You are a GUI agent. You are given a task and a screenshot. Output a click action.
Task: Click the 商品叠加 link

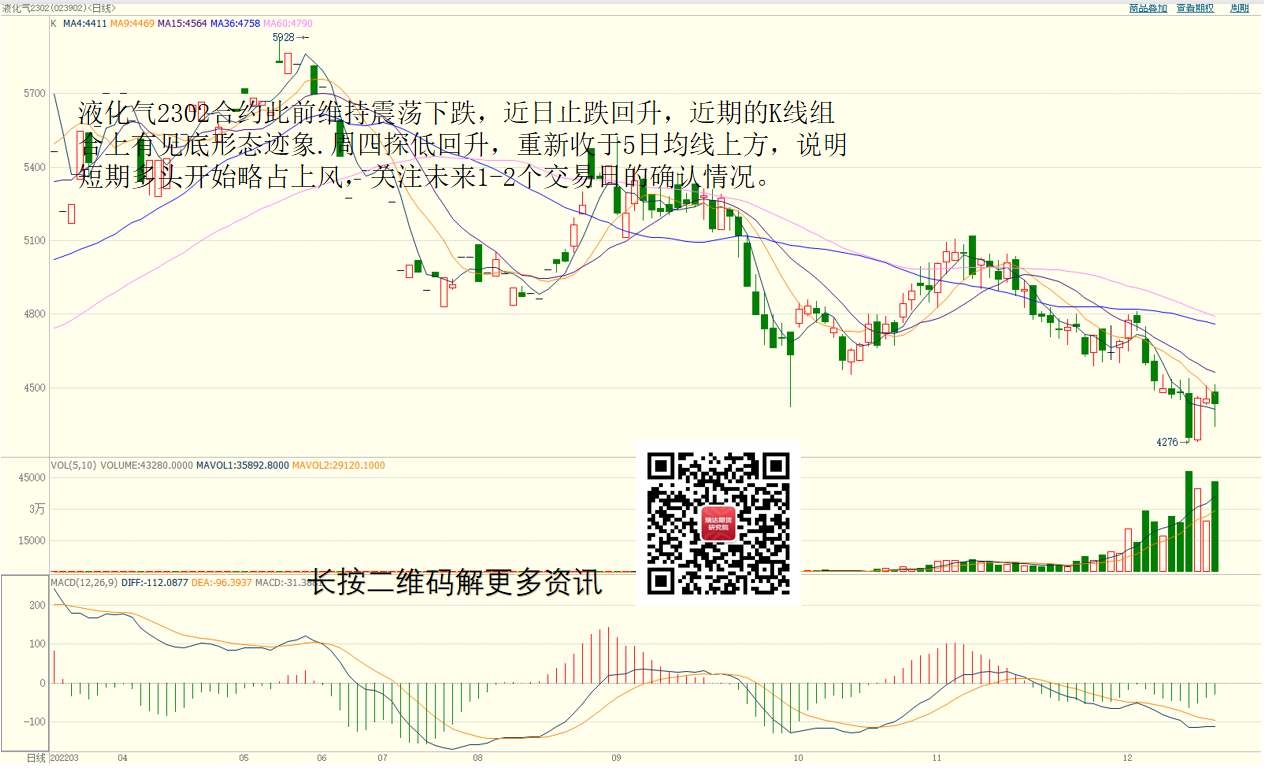point(1148,8)
